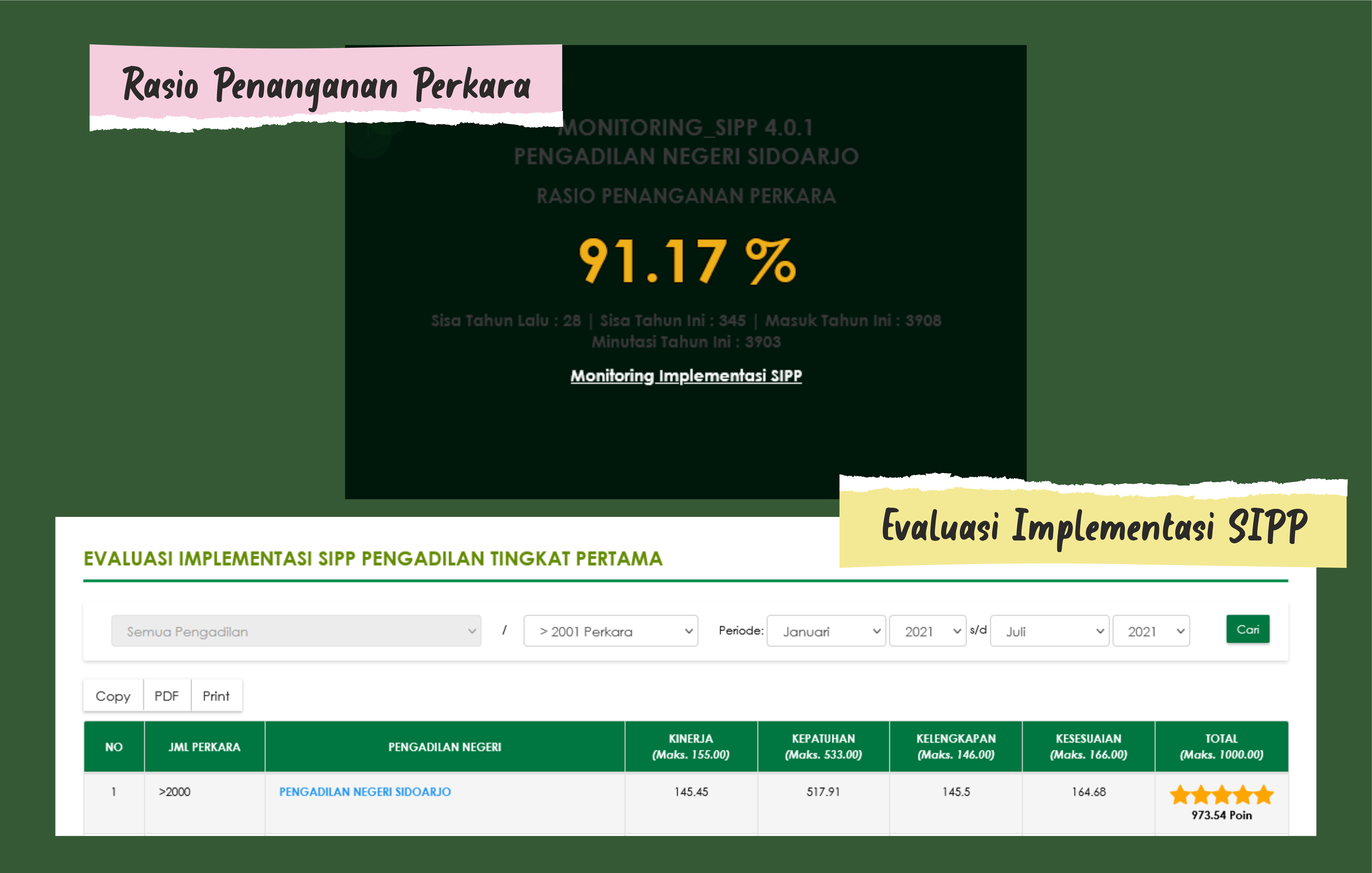Click the RASIO PENANGANAN PERKARA heading in dark panel
Image resolution: width=1372 pixels, height=873 pixels.
(x=686, y=196)
